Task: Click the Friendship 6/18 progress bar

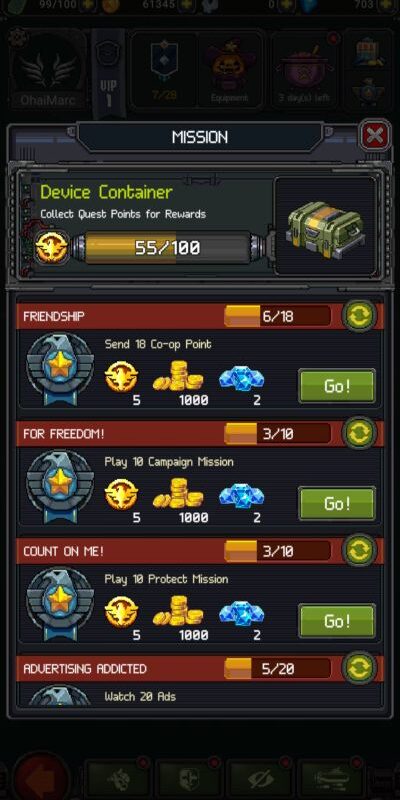Action: pyautogui.click(x=278, y=316)
